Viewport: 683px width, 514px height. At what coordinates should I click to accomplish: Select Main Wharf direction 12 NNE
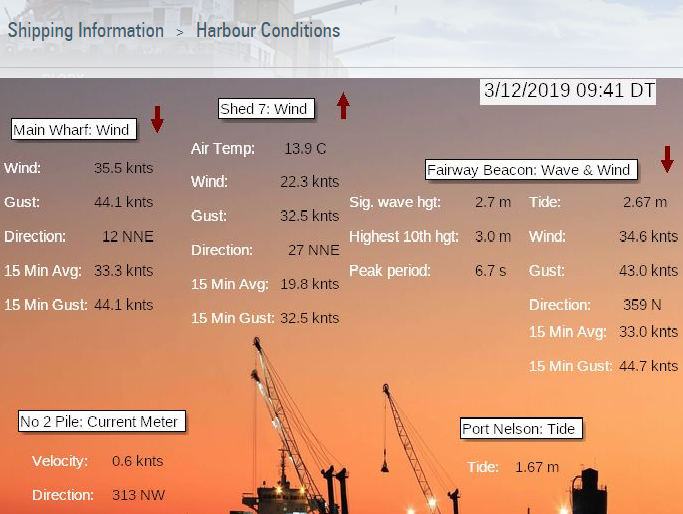pos(128,237)
